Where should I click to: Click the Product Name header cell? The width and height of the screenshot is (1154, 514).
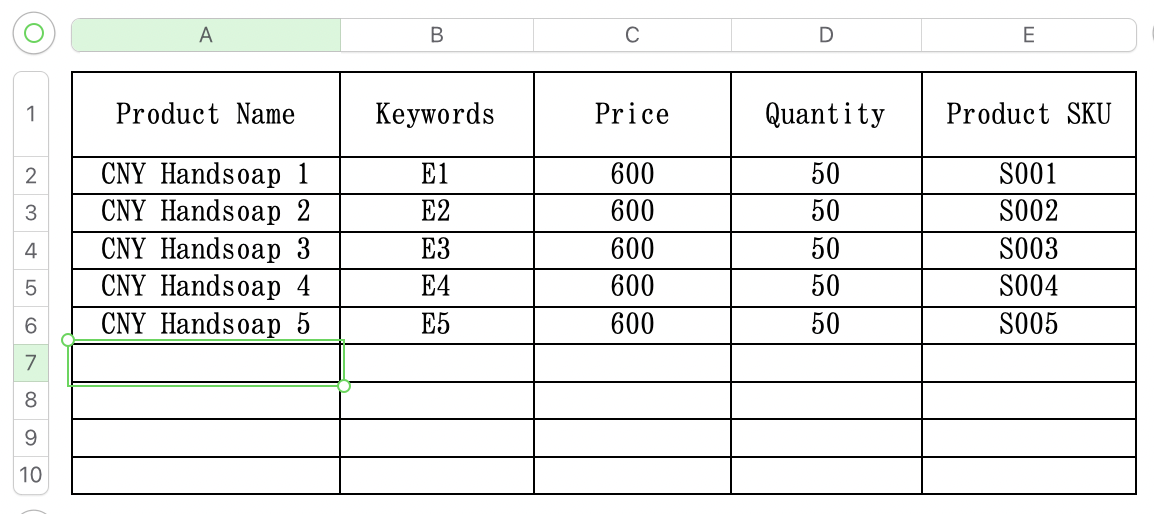tap(206, 114)
